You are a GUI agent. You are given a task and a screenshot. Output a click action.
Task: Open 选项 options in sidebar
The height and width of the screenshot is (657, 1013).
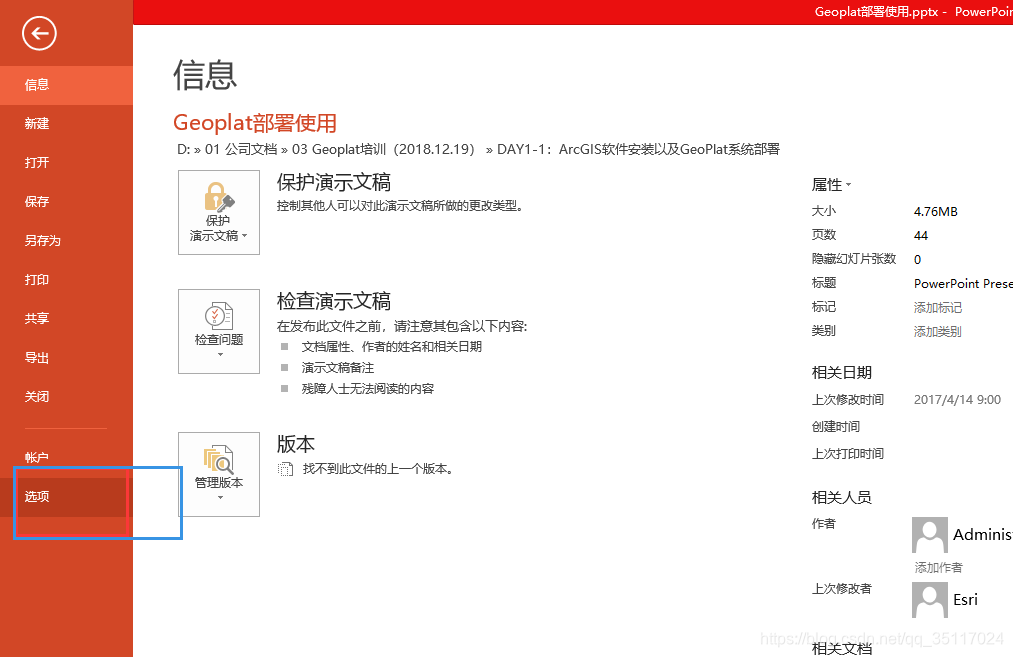(x=66, y=497)
